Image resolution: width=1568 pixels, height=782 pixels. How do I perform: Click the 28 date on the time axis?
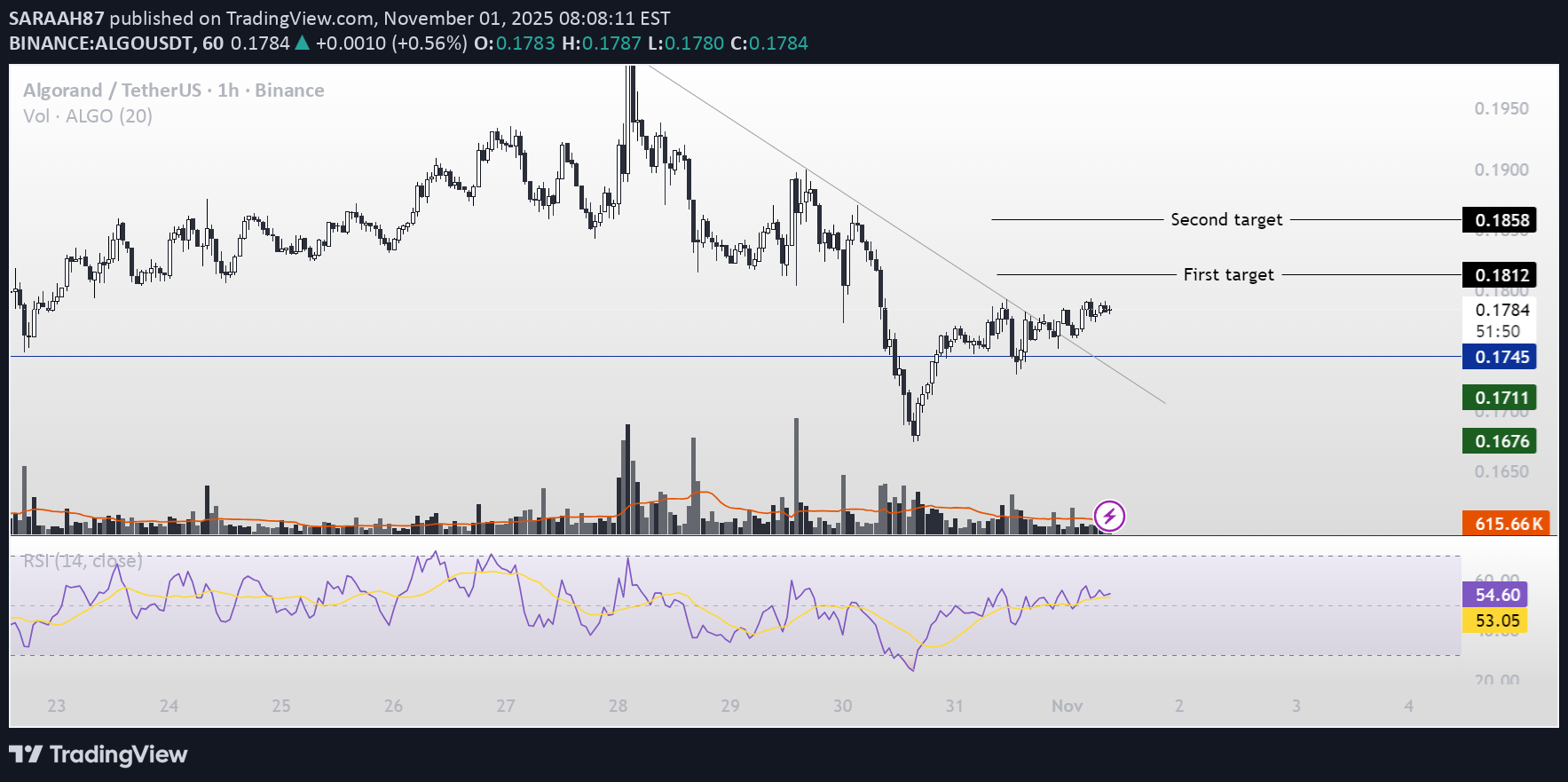point(618,706)
